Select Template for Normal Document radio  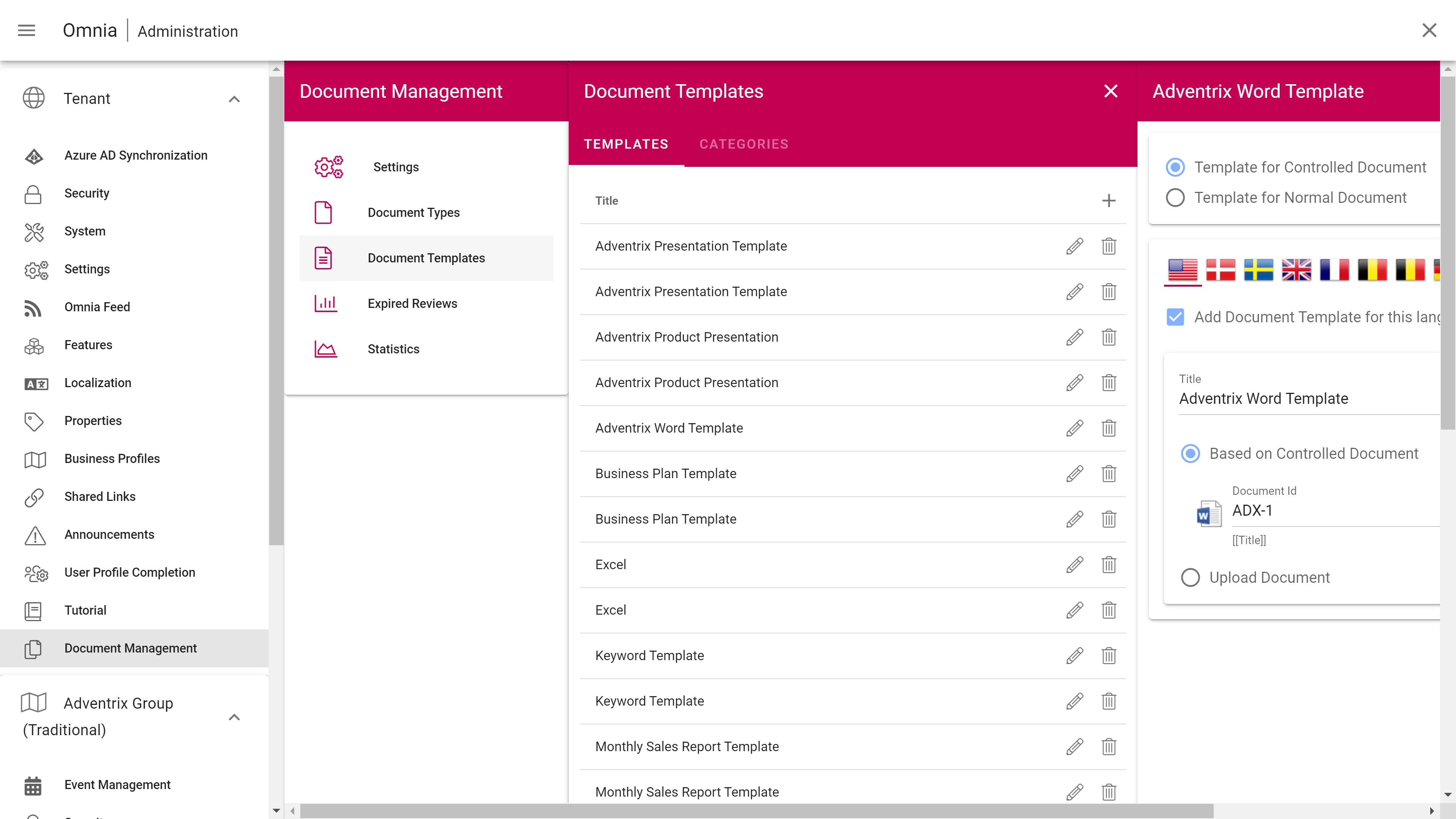[x=1175, y=198]
